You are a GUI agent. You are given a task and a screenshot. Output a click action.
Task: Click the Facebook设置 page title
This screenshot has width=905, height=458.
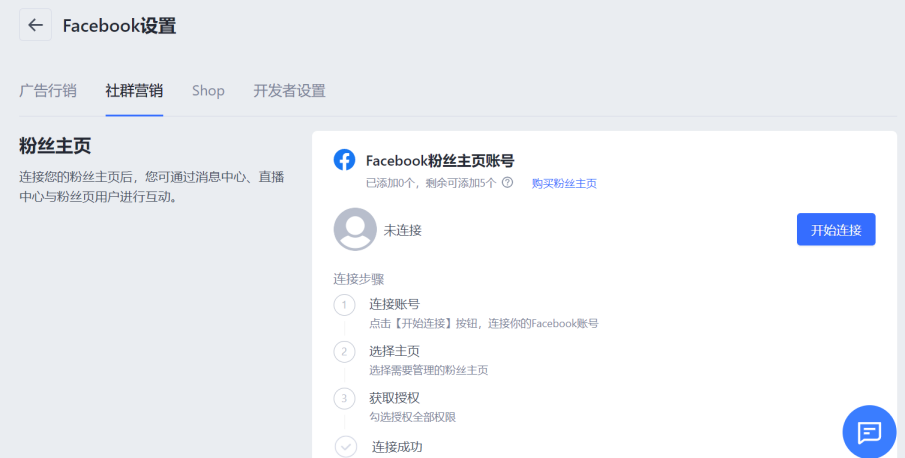coord(119,25)
